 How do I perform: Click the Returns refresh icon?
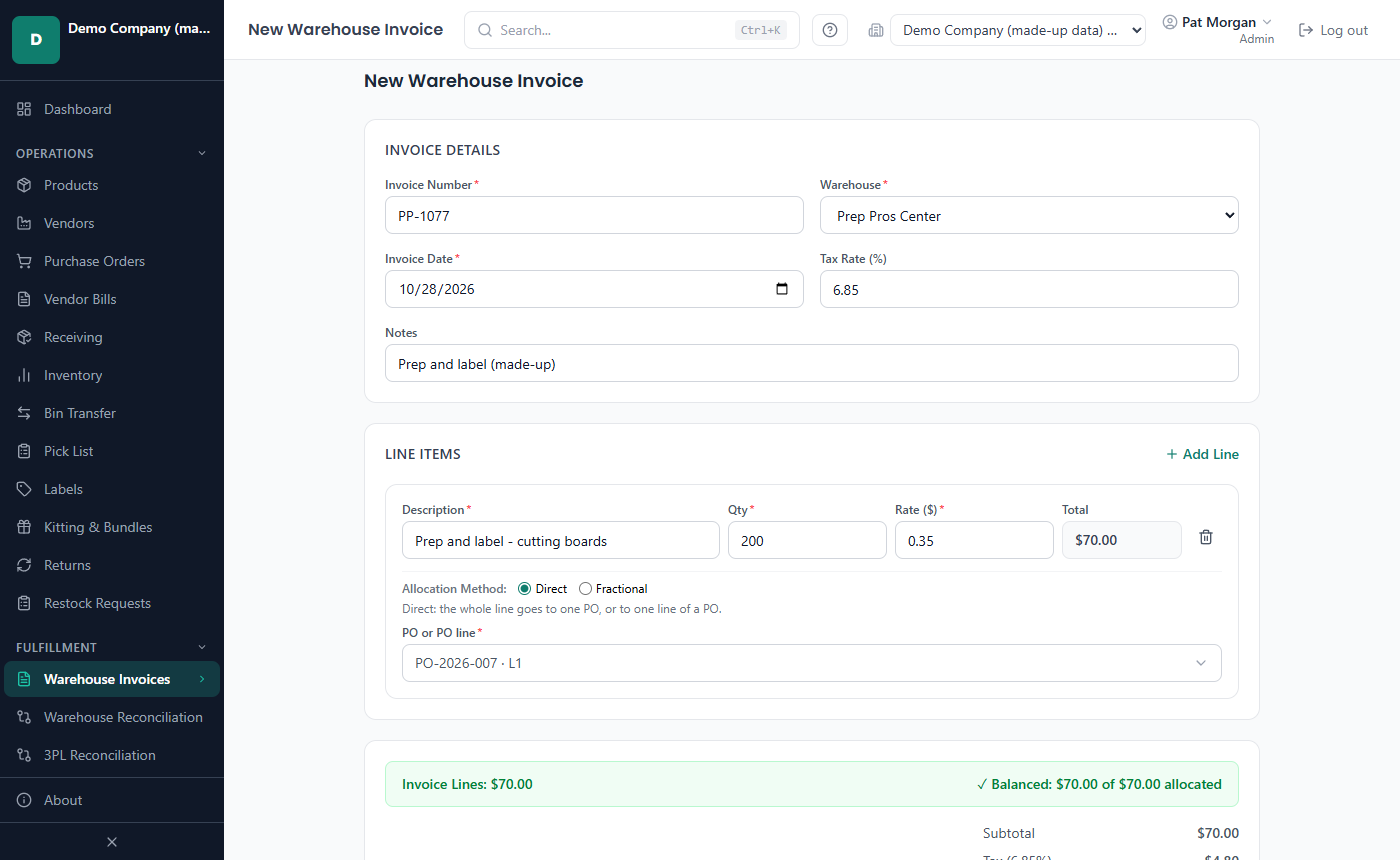24,565
